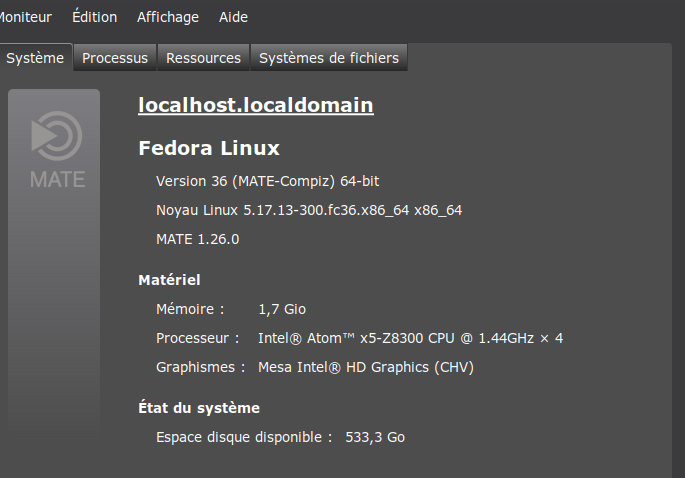Switch to the Processus tab
Image resolution: width=685 pixels, height=478 pixels.
115,58
